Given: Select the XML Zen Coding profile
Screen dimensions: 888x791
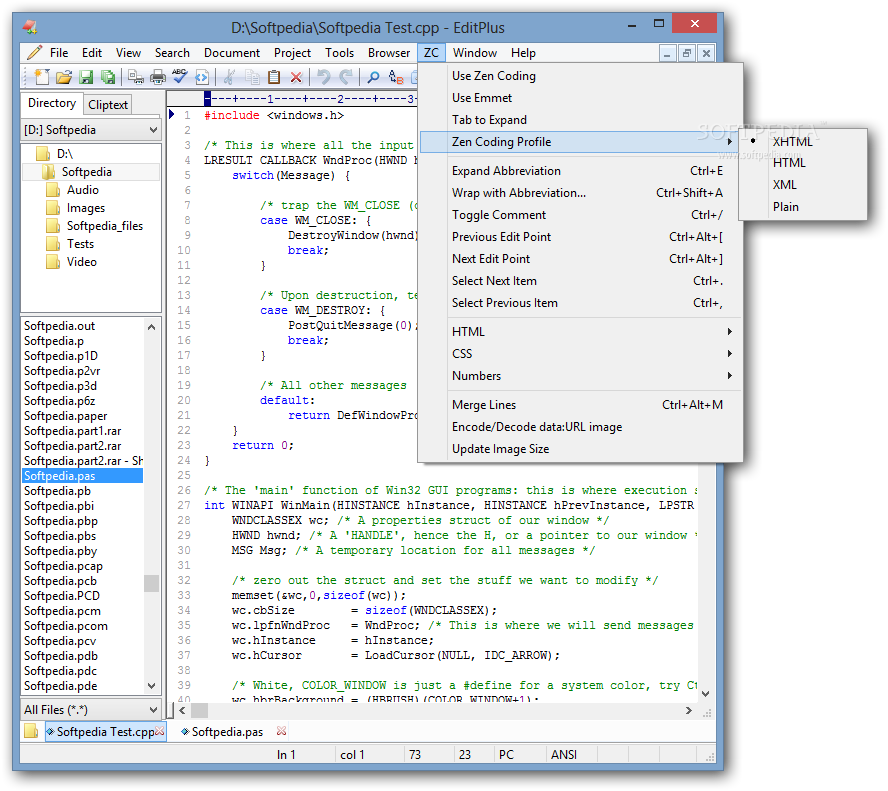Looking at the screenshot, I should (x=802, y=185).
